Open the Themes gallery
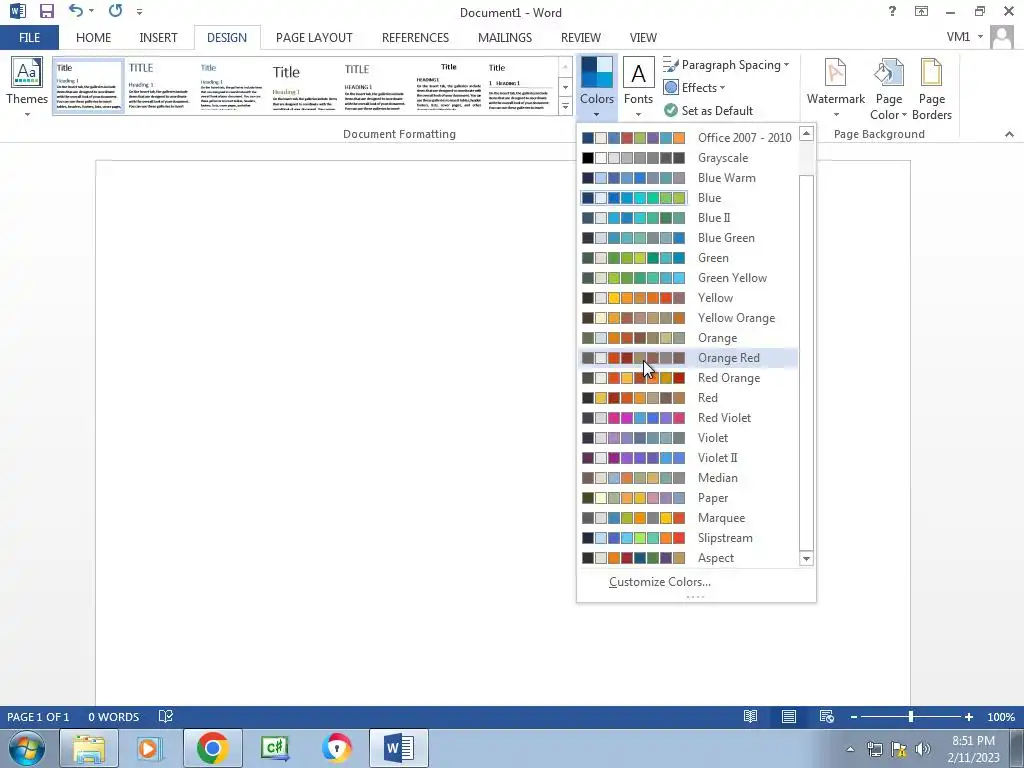1024x768 pixels. (27, 88)
